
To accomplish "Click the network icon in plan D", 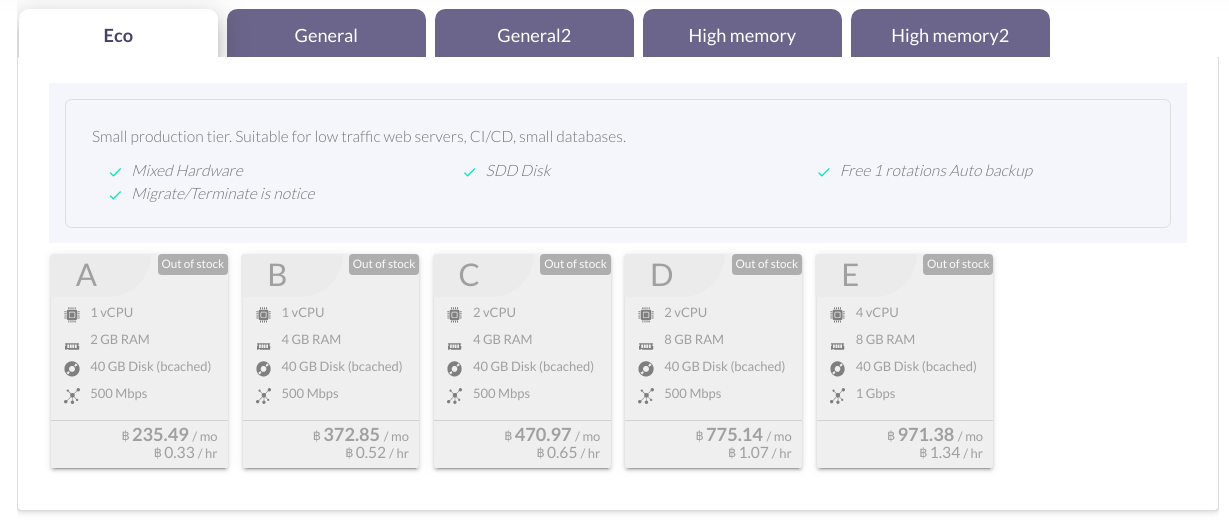I will (646, 396).
